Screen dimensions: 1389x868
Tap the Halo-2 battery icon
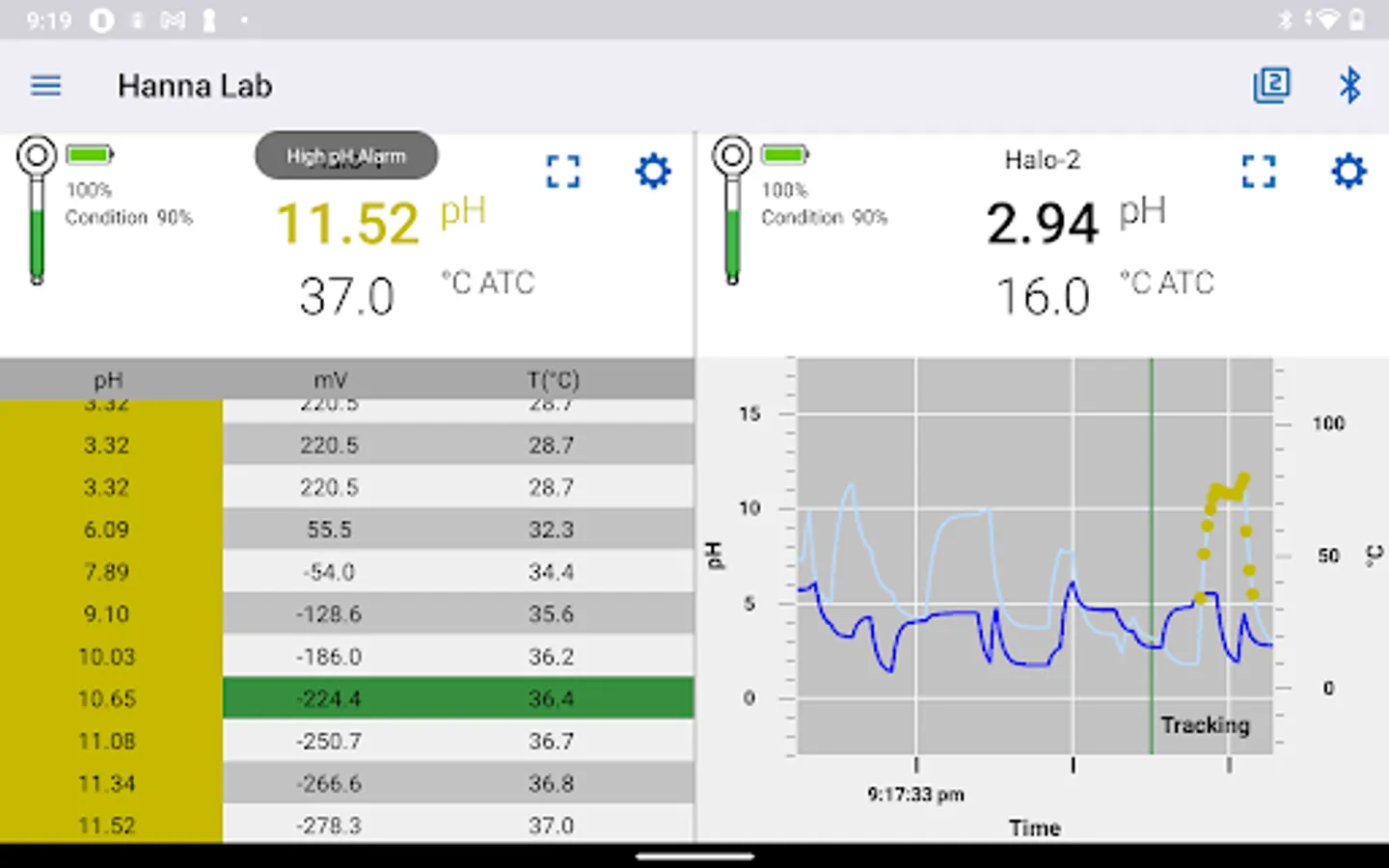pyautogui.click(x=784, y=154)
